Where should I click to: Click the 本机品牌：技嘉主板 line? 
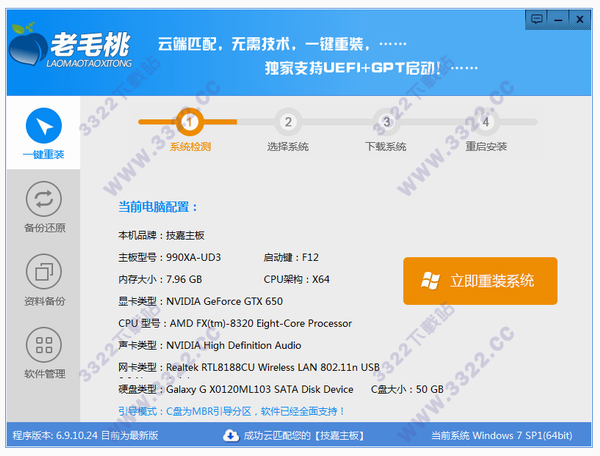point(161,235)
